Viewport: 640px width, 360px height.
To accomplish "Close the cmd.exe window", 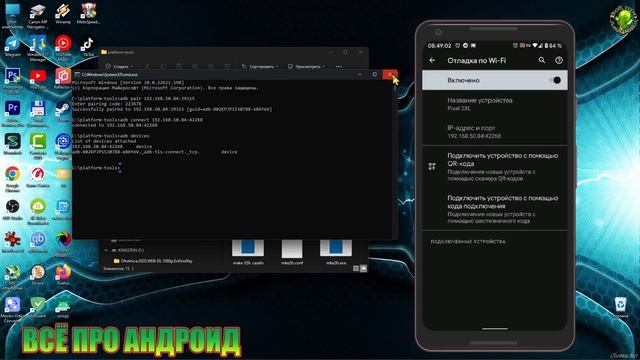I will tap(390, 74).
